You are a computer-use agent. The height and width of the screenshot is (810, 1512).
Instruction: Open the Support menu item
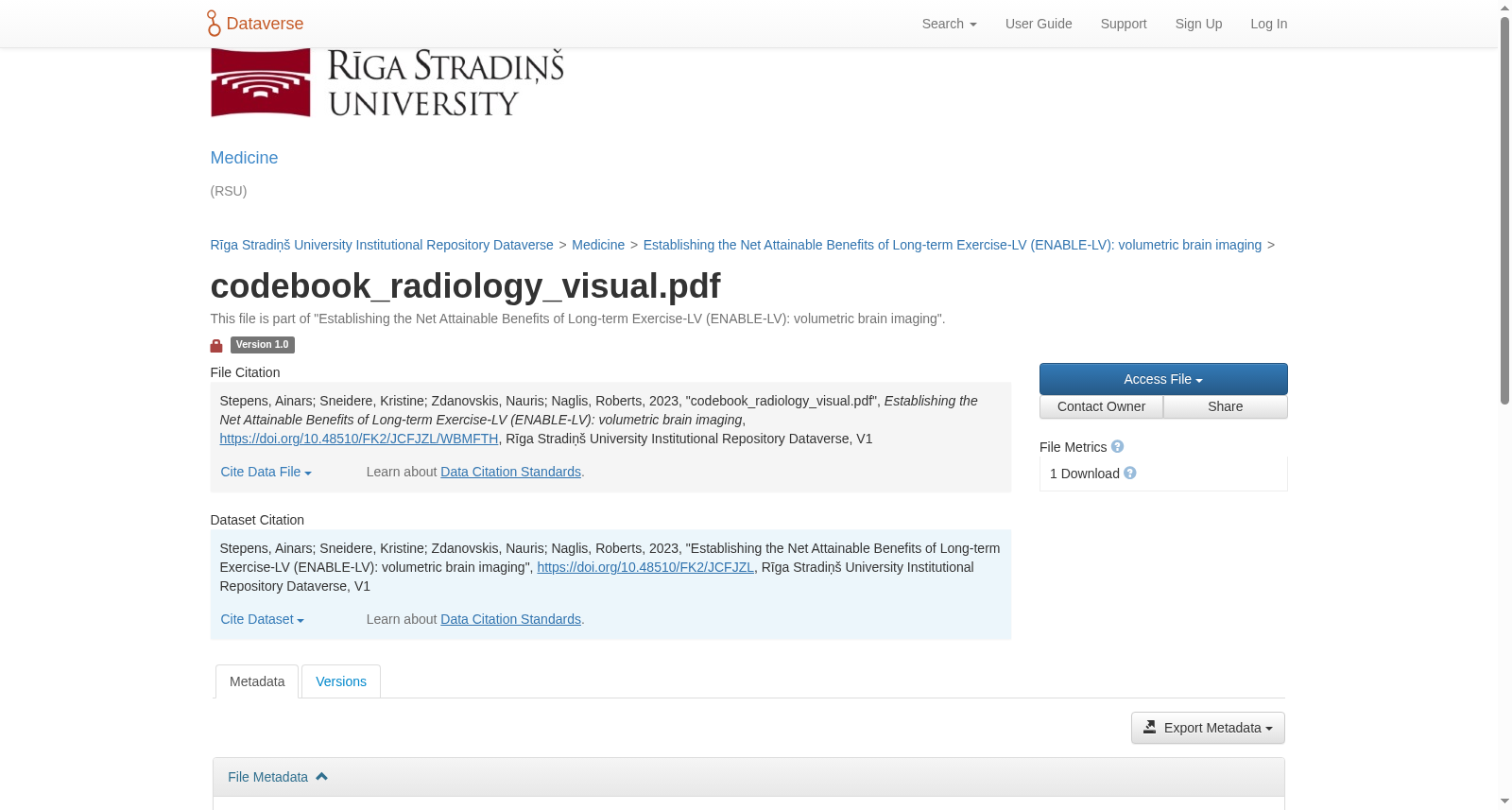pos(1124,24)
